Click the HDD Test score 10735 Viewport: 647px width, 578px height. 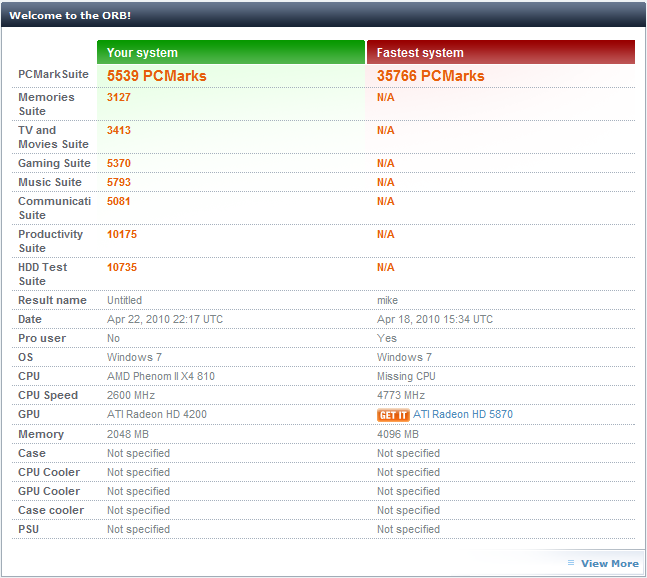click(122, 267)
